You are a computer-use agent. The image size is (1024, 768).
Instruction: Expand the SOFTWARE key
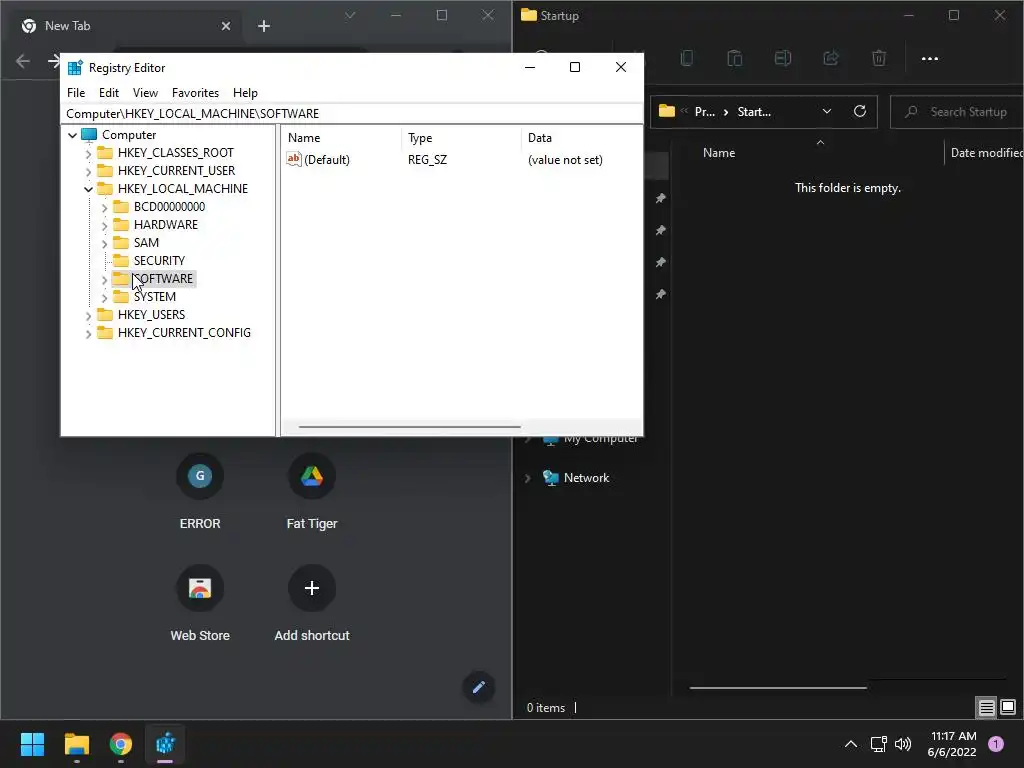coord(104,280)
